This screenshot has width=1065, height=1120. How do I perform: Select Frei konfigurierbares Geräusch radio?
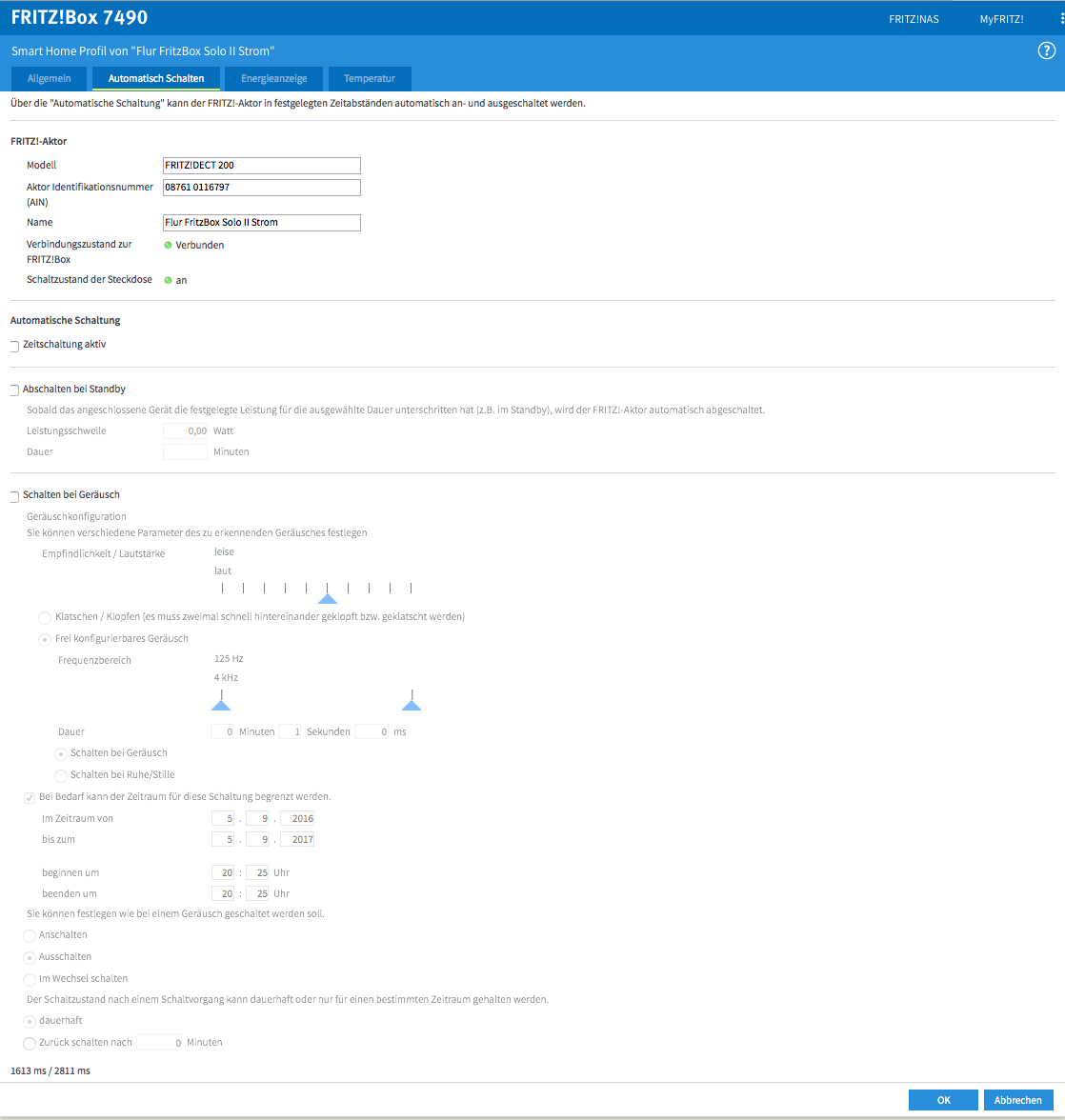[x=44, y=639]
